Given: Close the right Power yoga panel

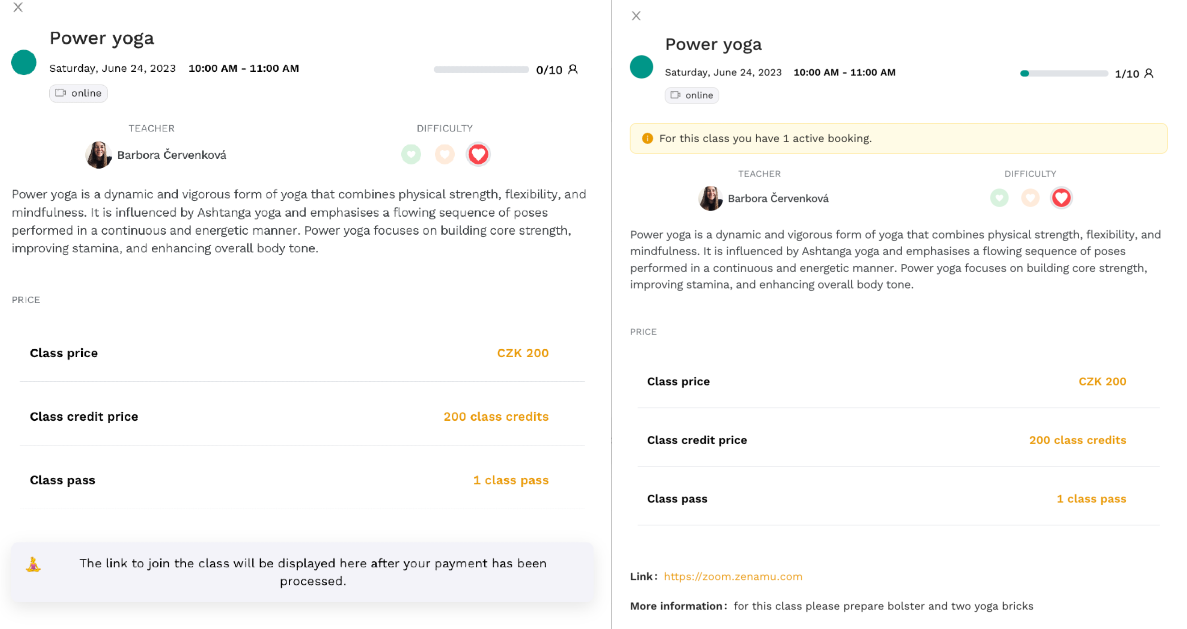Looking at the screenshot, I should 636,16.
